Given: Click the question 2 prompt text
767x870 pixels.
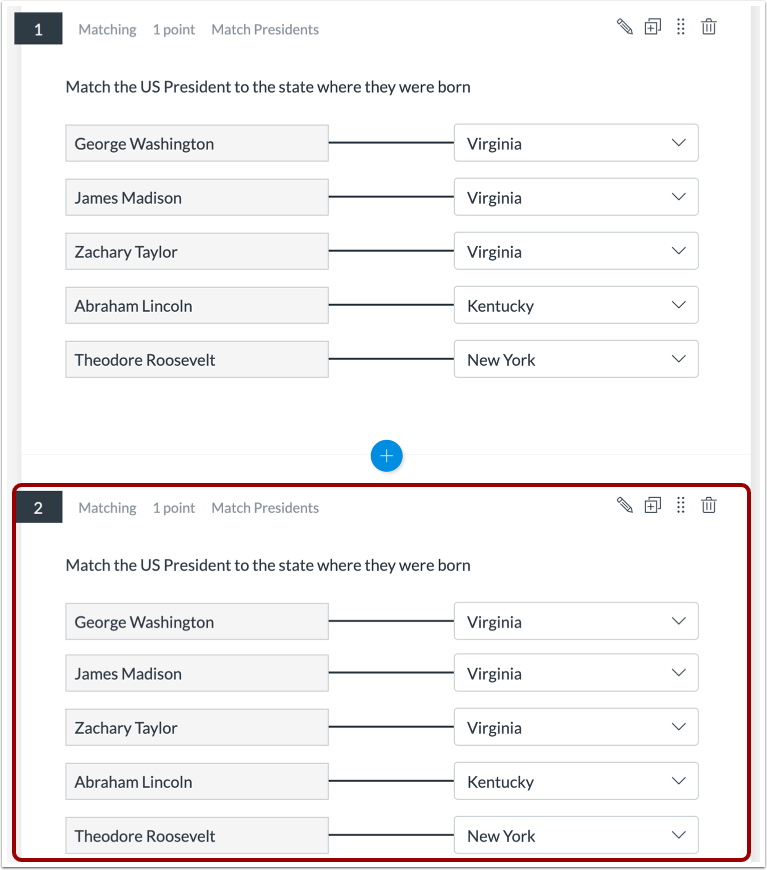Looking at the screenshot, I should 268,565.
